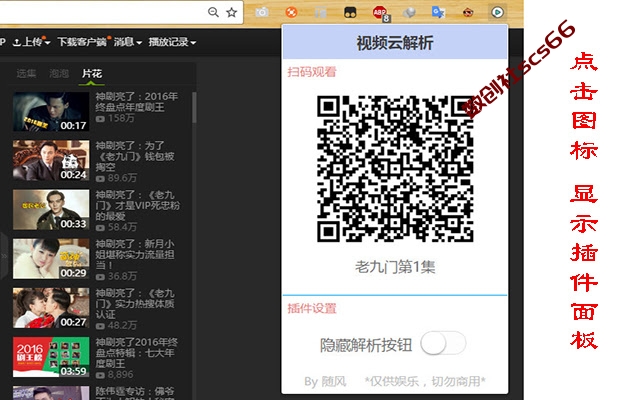
Task: Click the 视频云解析 popup header
Action: point(395,42)
